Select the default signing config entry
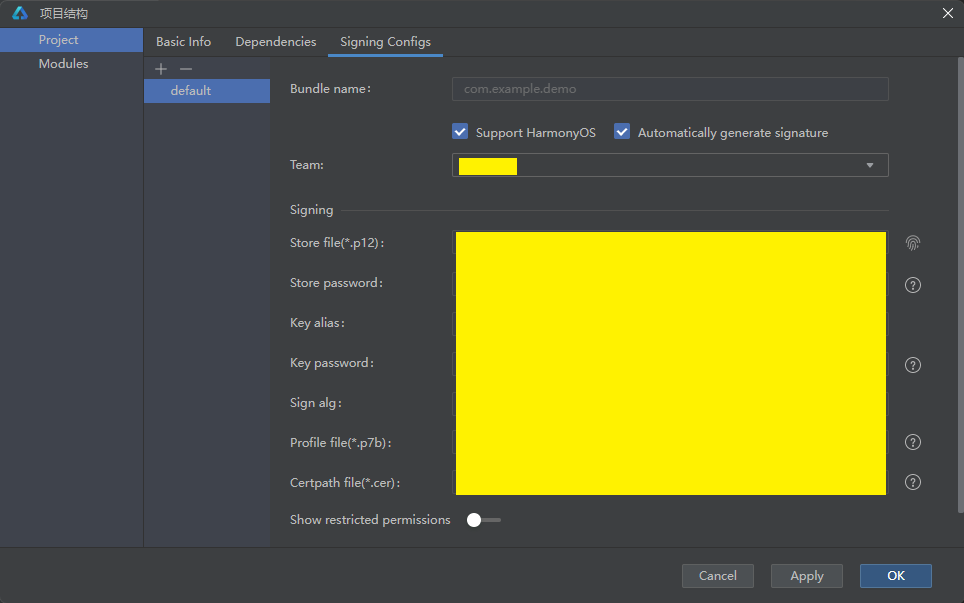This screenshot has width=964, height=603. point(207,91)
